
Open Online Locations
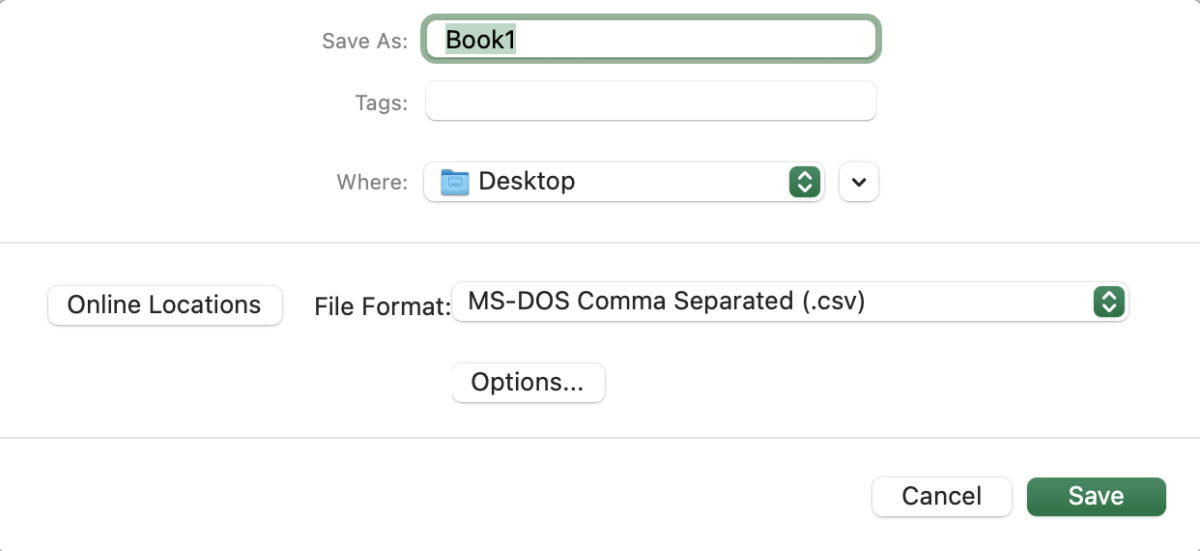(x=164, y=305)
